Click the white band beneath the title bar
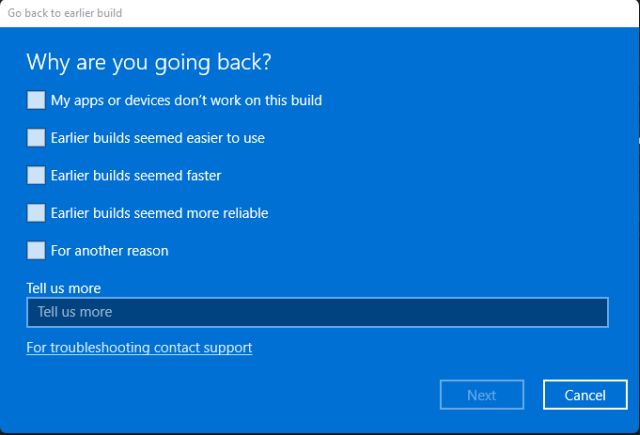The width and height of the screenshot is (640, 435). pyautogui.click(x=320, y=32)
